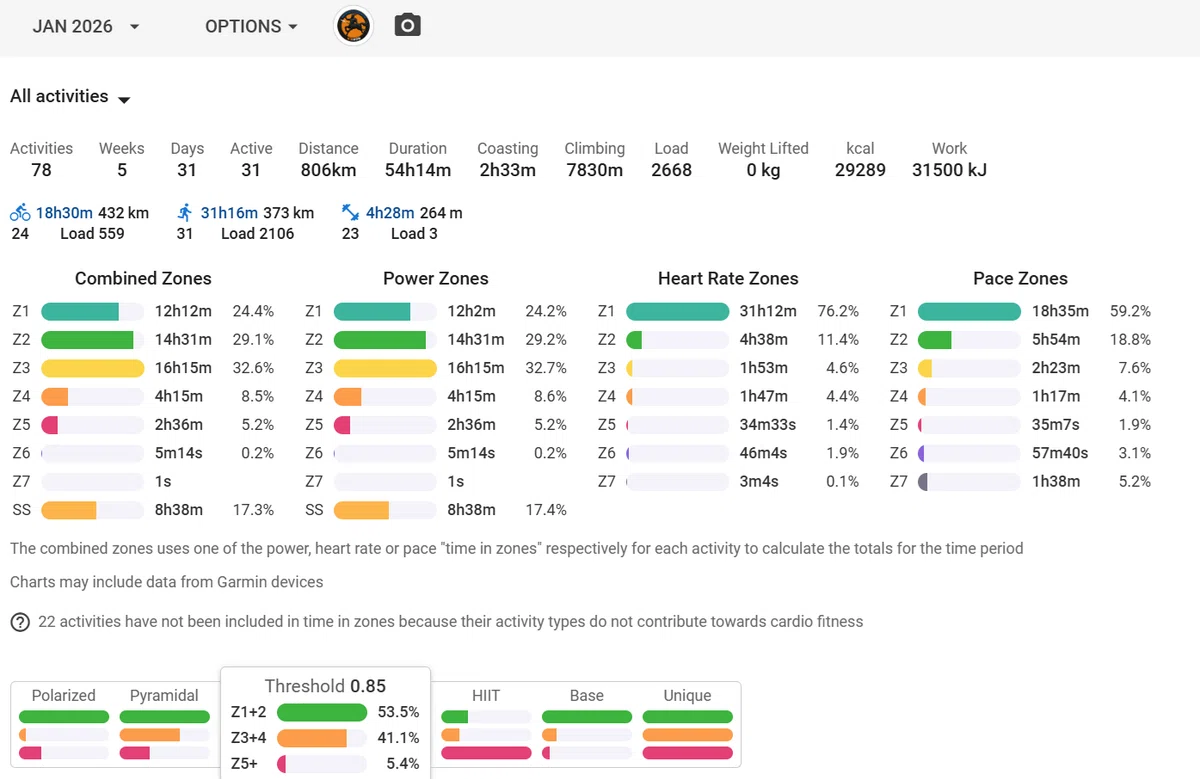
Task: Select the Base training distribution
Action: [x=587, y=724]
